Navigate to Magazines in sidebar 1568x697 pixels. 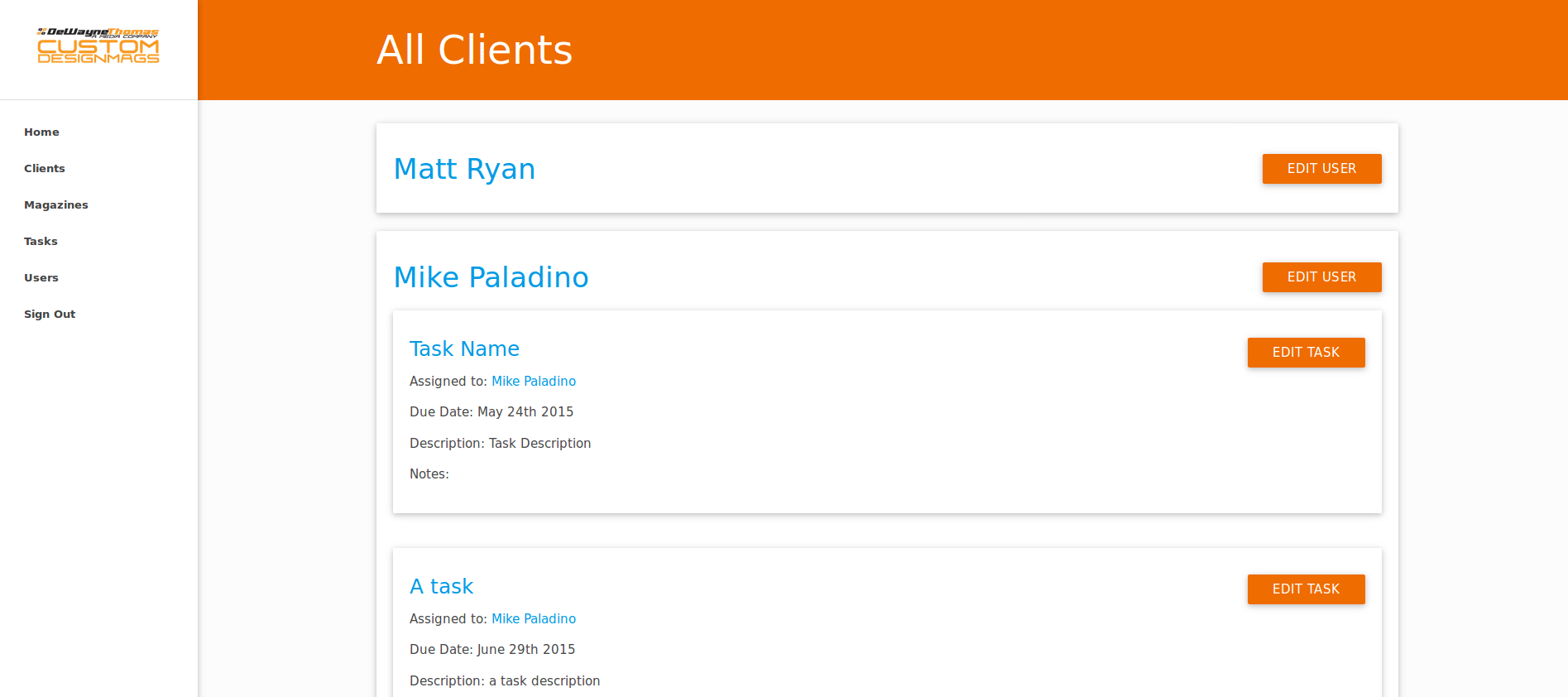[x=56, y=205]
